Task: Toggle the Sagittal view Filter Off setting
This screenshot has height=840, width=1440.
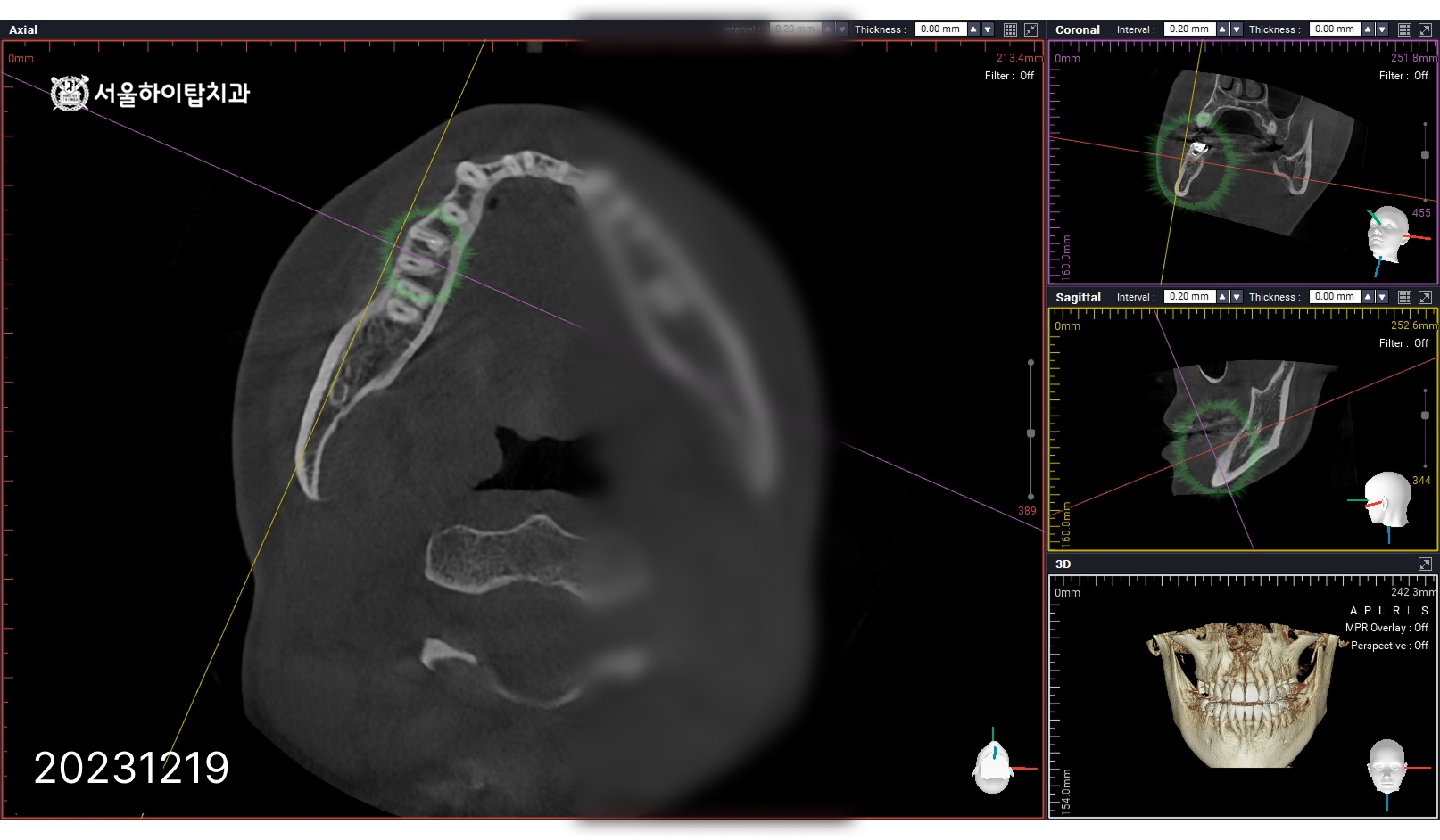Action: click(x=1403, y=343)
